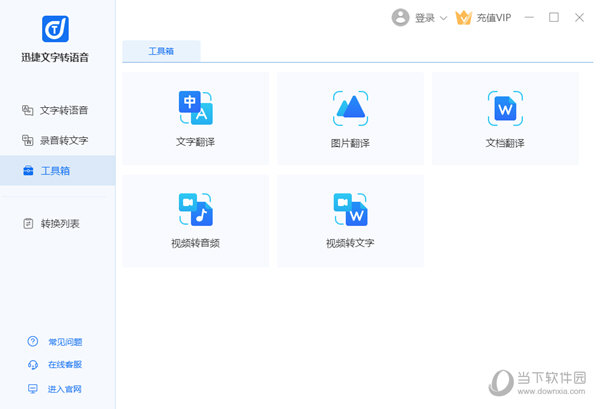600x409 pixels.
Task: Select 工具箱 in the sidebar
Action: click(x=57, y=171)
